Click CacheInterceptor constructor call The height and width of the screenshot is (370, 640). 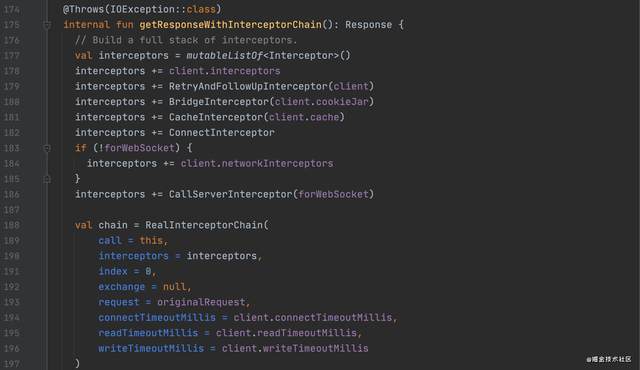(216, 117)
